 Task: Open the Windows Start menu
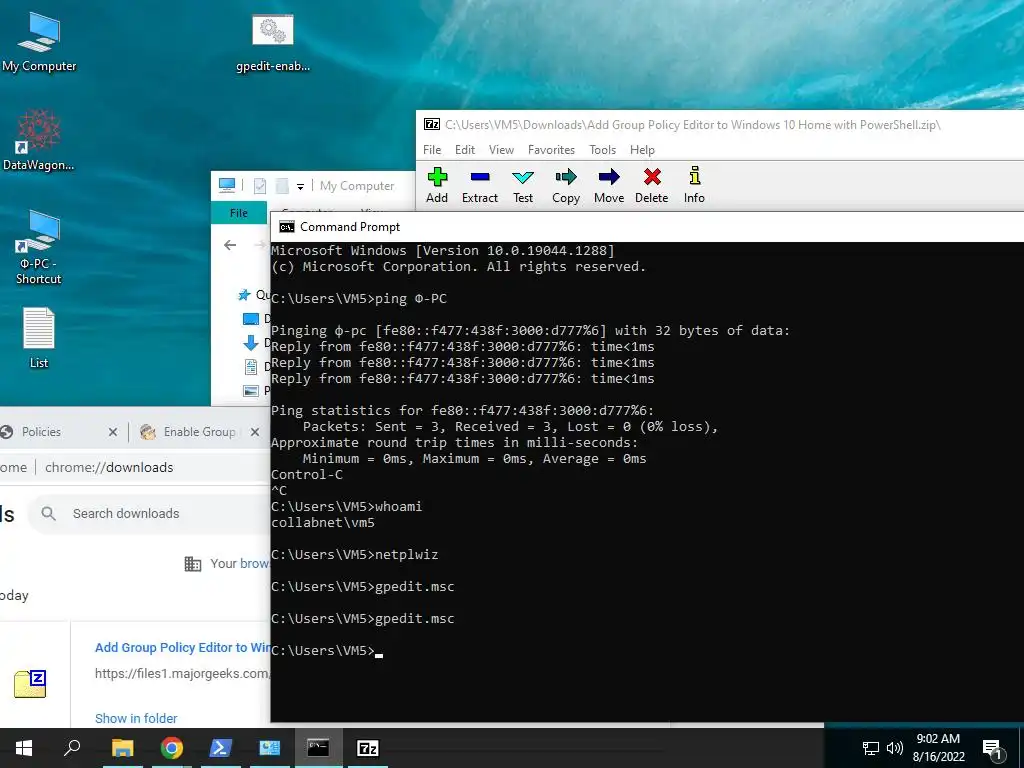coord(24,748)
